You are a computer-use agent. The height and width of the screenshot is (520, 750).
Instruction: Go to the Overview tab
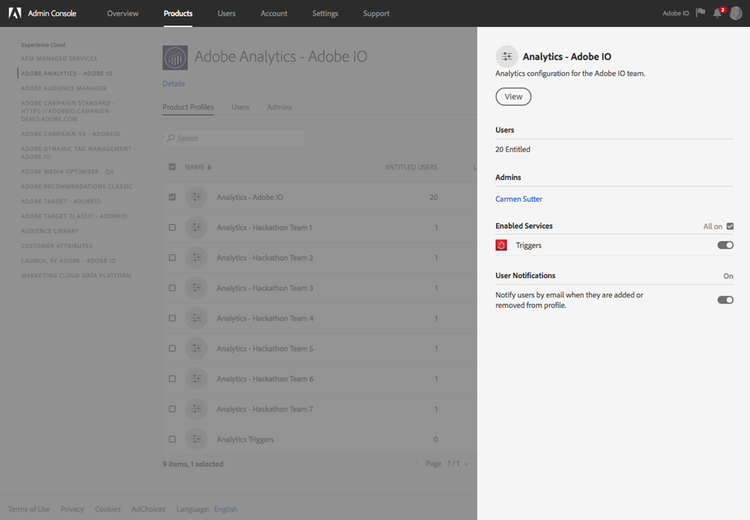(x=123, y=13)
